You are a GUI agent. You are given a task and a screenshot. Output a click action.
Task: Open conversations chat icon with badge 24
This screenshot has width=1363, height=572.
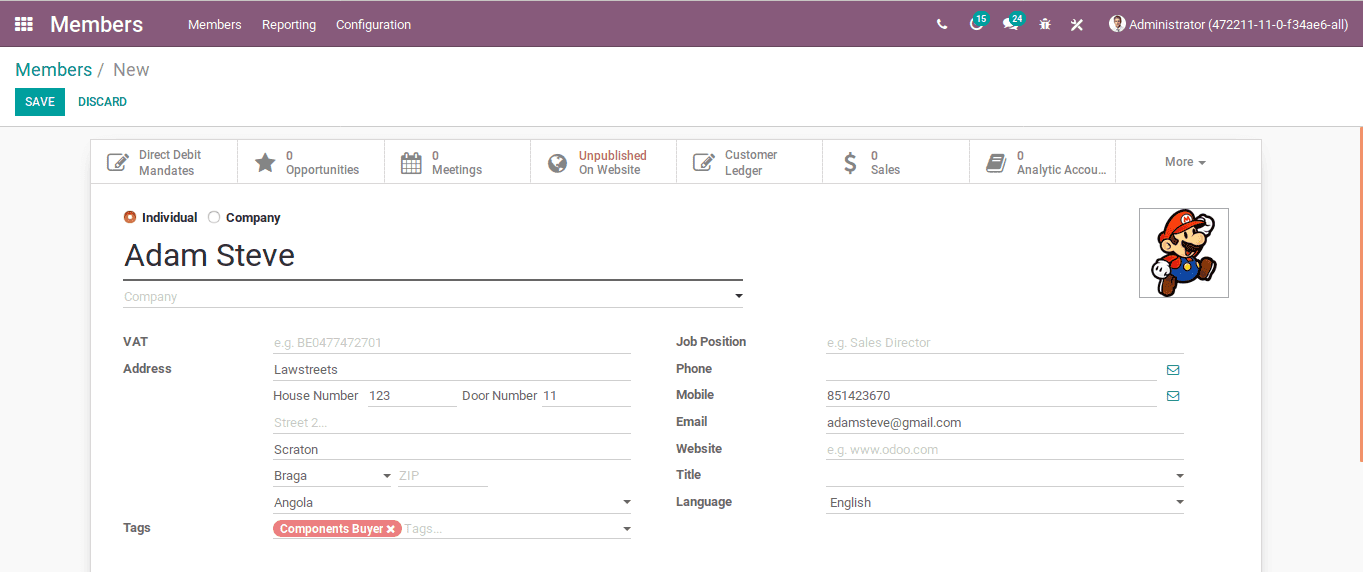coord(1011,23)
